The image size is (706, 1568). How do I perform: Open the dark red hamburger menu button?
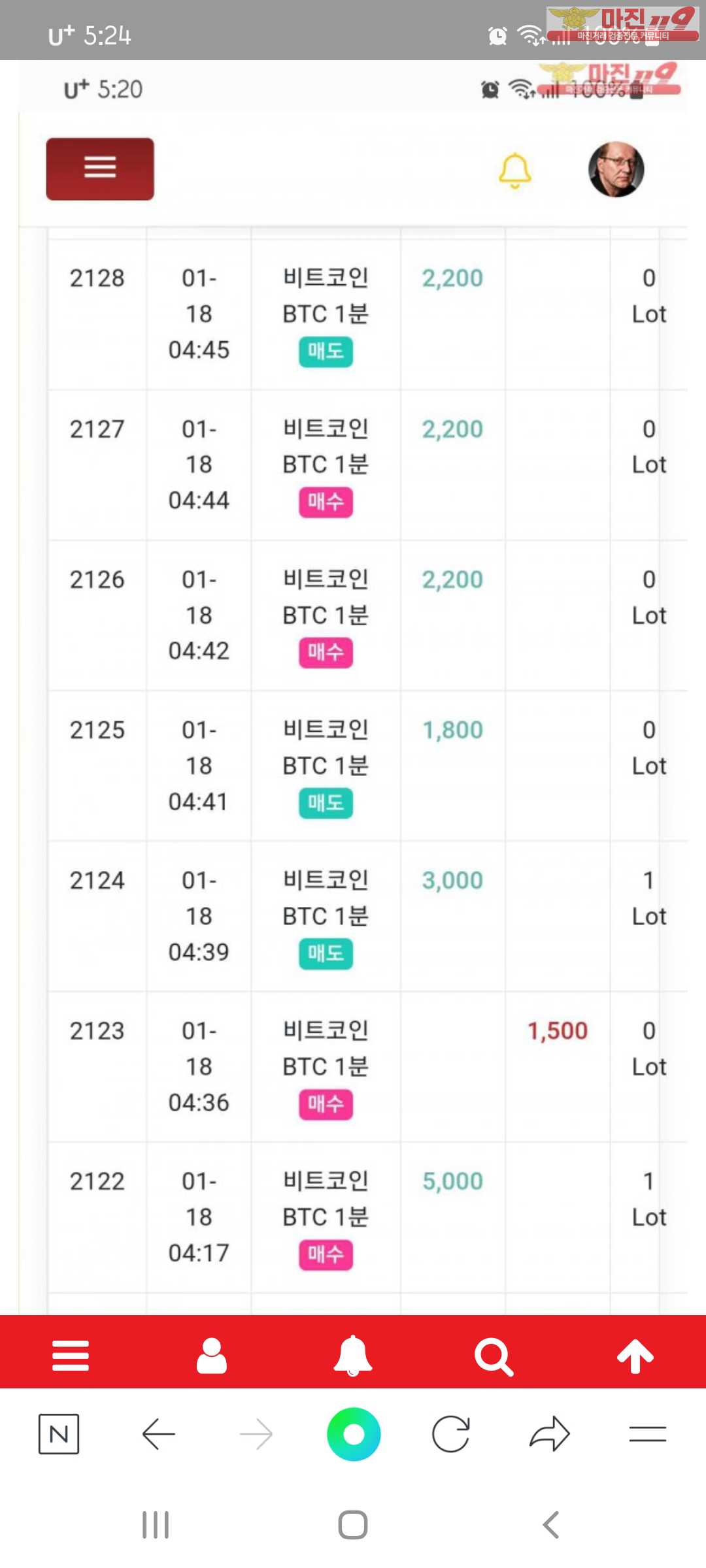(x=100, y=169)
